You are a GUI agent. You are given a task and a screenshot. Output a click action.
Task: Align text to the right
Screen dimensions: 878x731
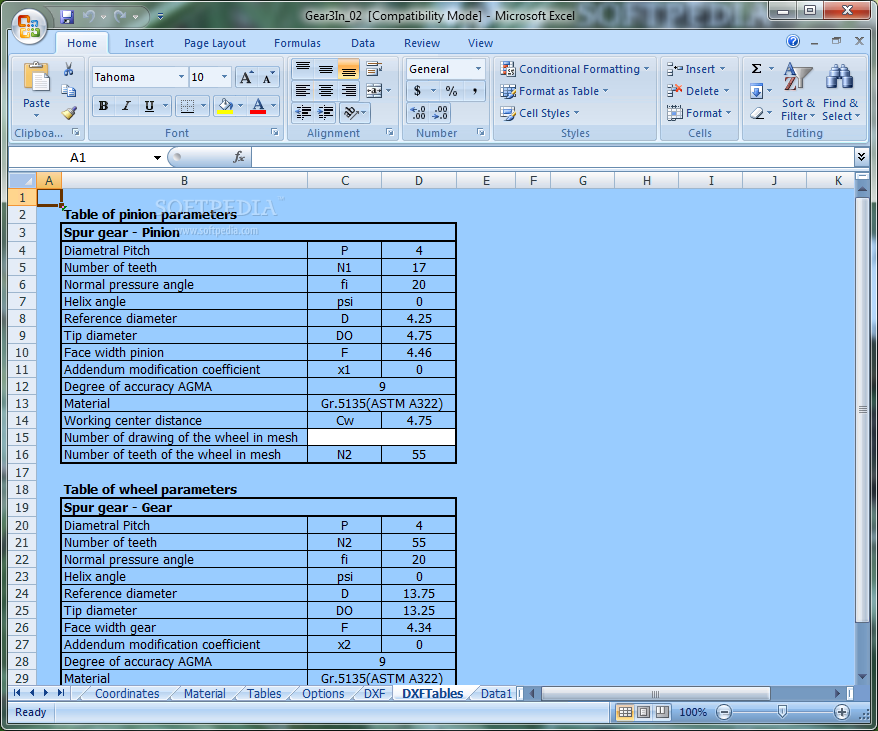348,91
